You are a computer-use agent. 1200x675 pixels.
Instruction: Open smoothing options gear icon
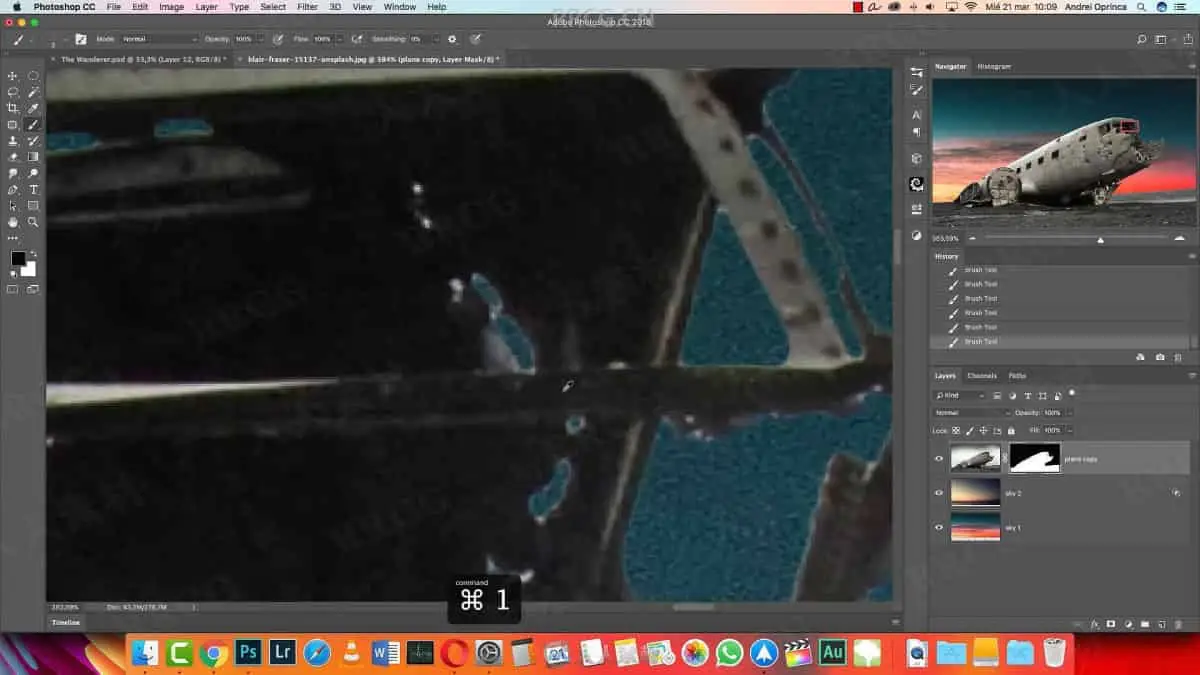click(452, 39)
